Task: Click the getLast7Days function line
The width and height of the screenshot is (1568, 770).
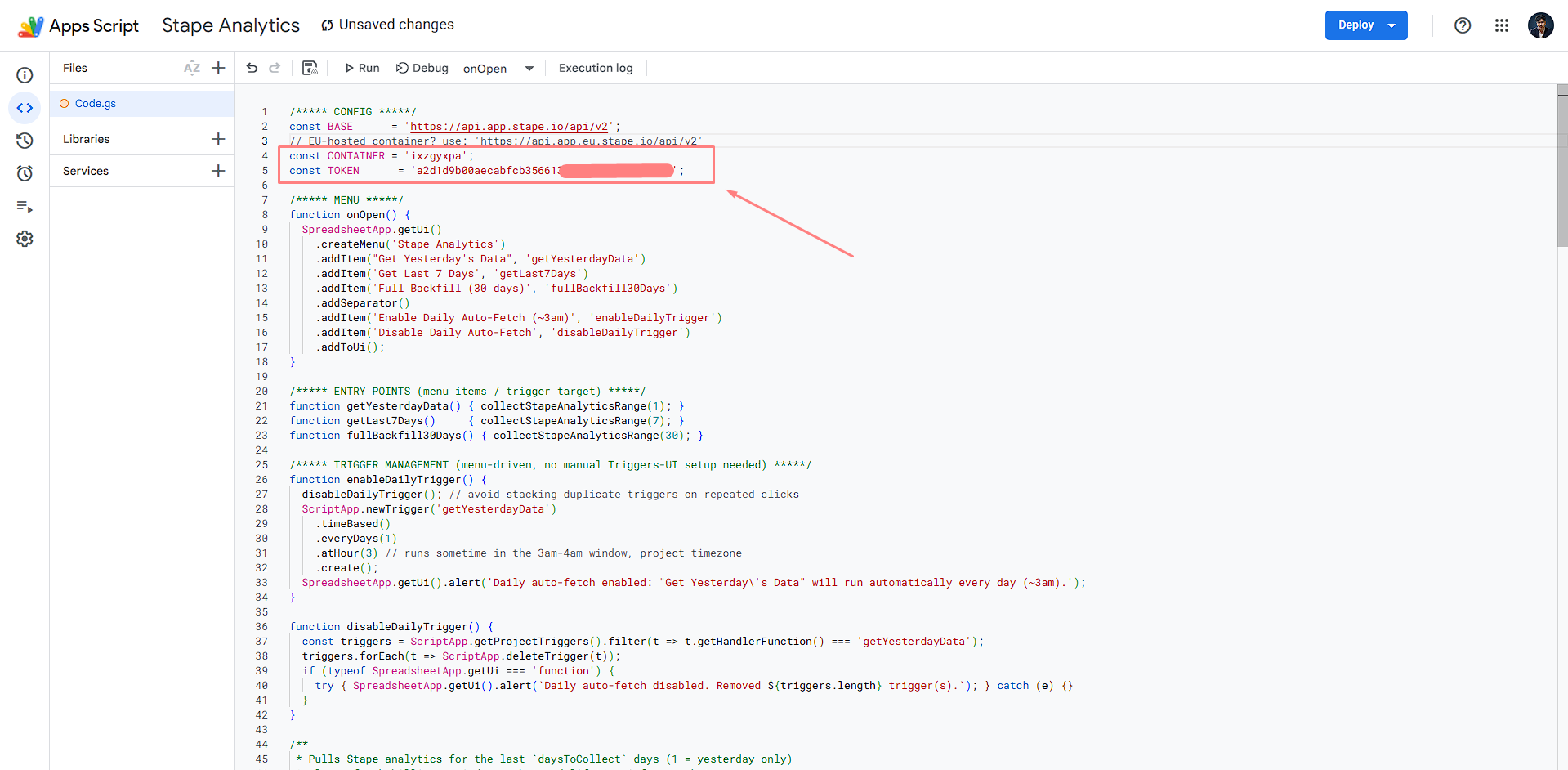Action: point(487,421)
